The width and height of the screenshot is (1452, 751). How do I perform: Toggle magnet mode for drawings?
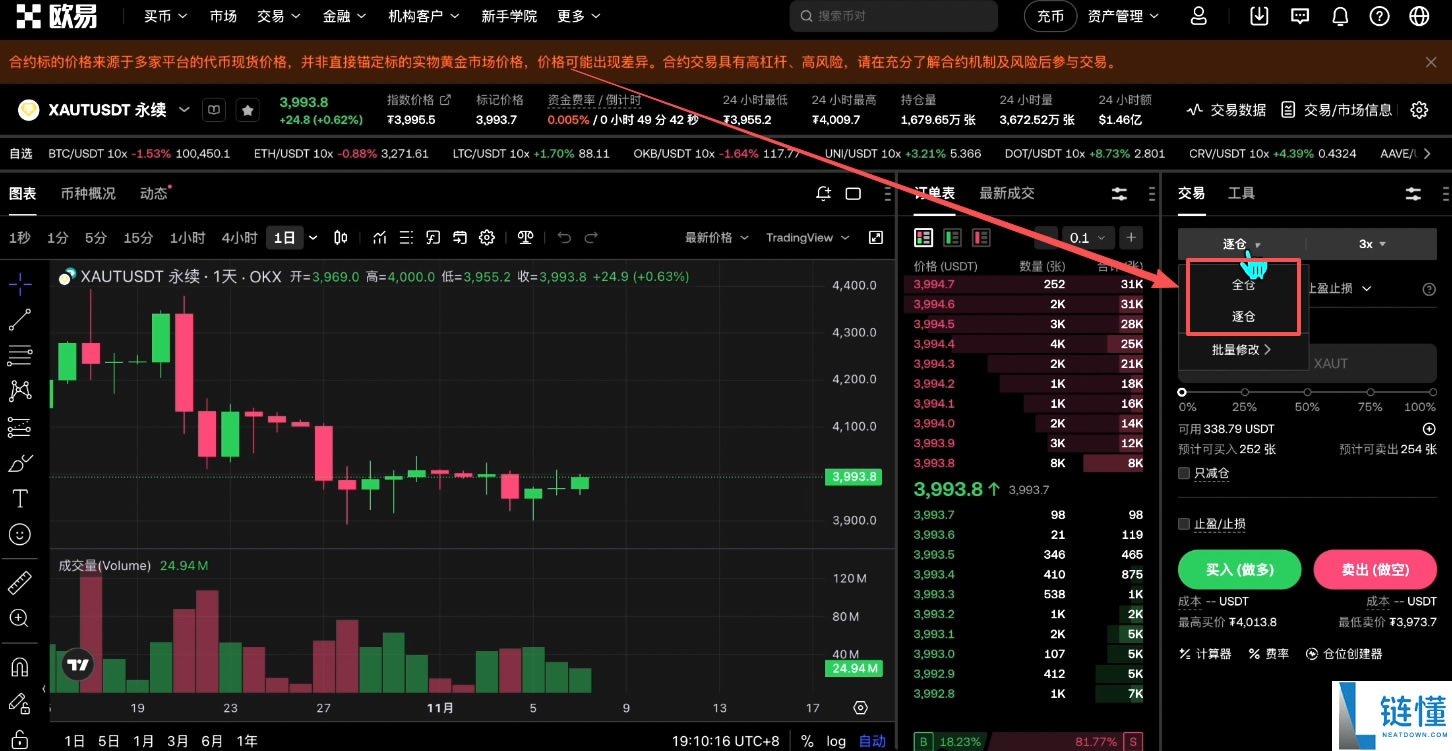20,666
